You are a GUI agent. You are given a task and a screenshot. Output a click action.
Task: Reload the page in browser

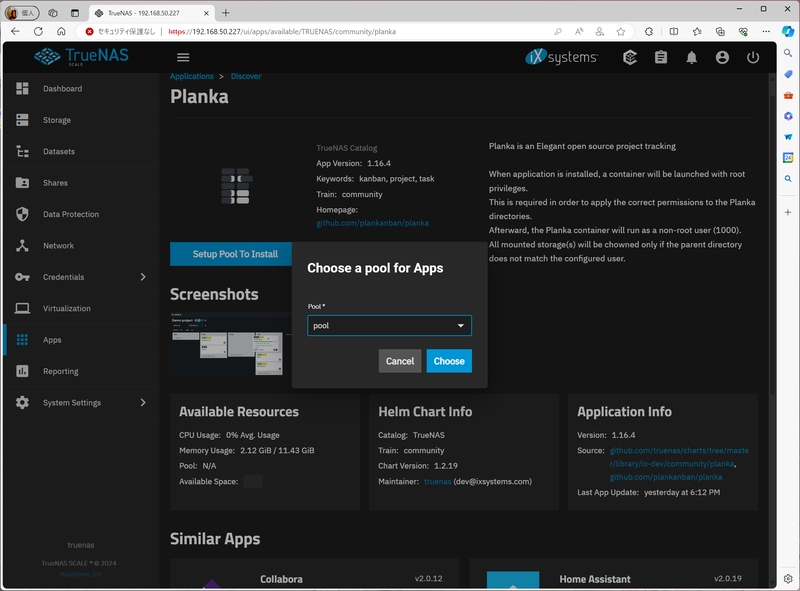click(x=38, y=32)
